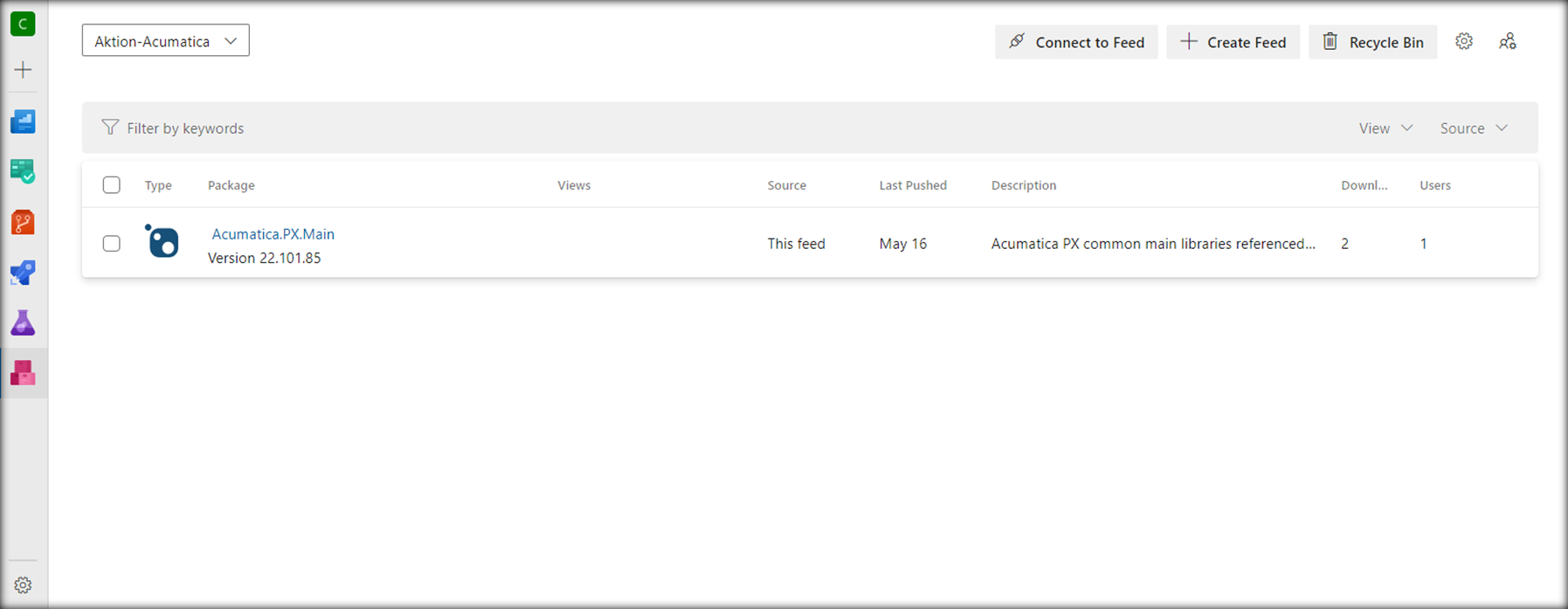Open feed settings gear icon
This screenshot has height=609, width=1568.
1464,41
